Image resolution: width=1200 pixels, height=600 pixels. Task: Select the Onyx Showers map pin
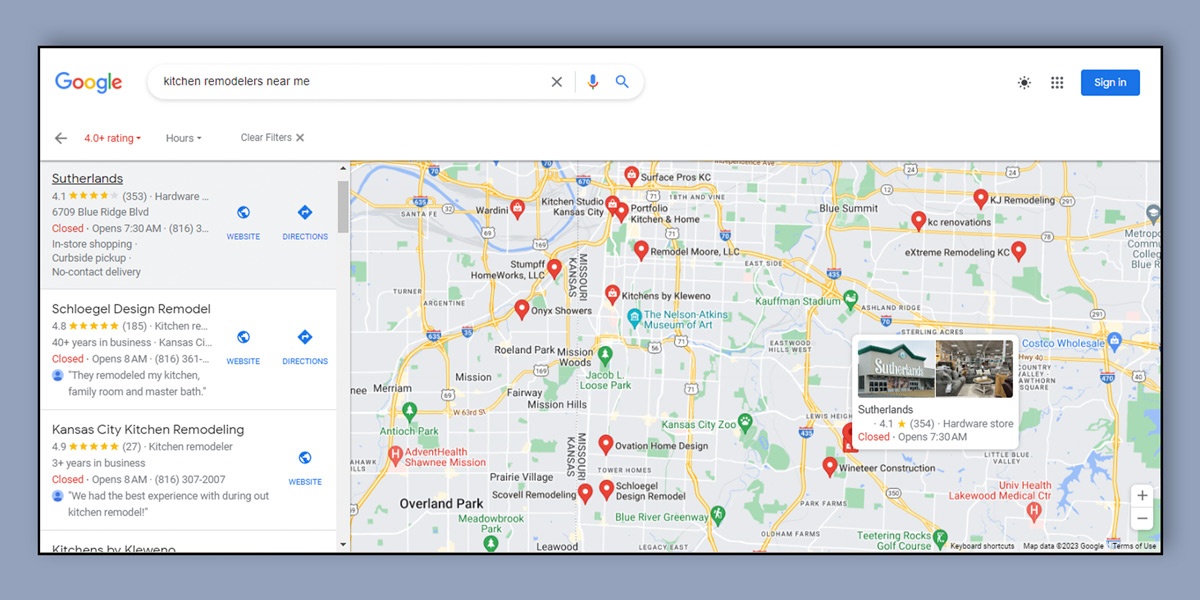point(521,309)
